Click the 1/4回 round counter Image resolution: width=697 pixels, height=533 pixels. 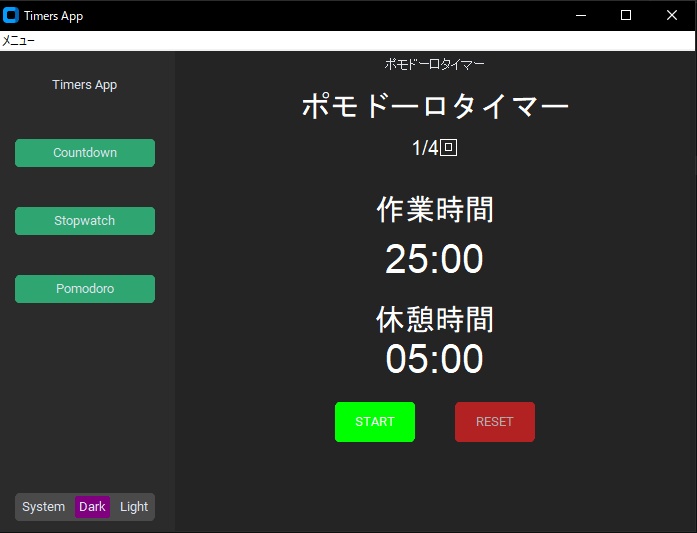(435, 148)
